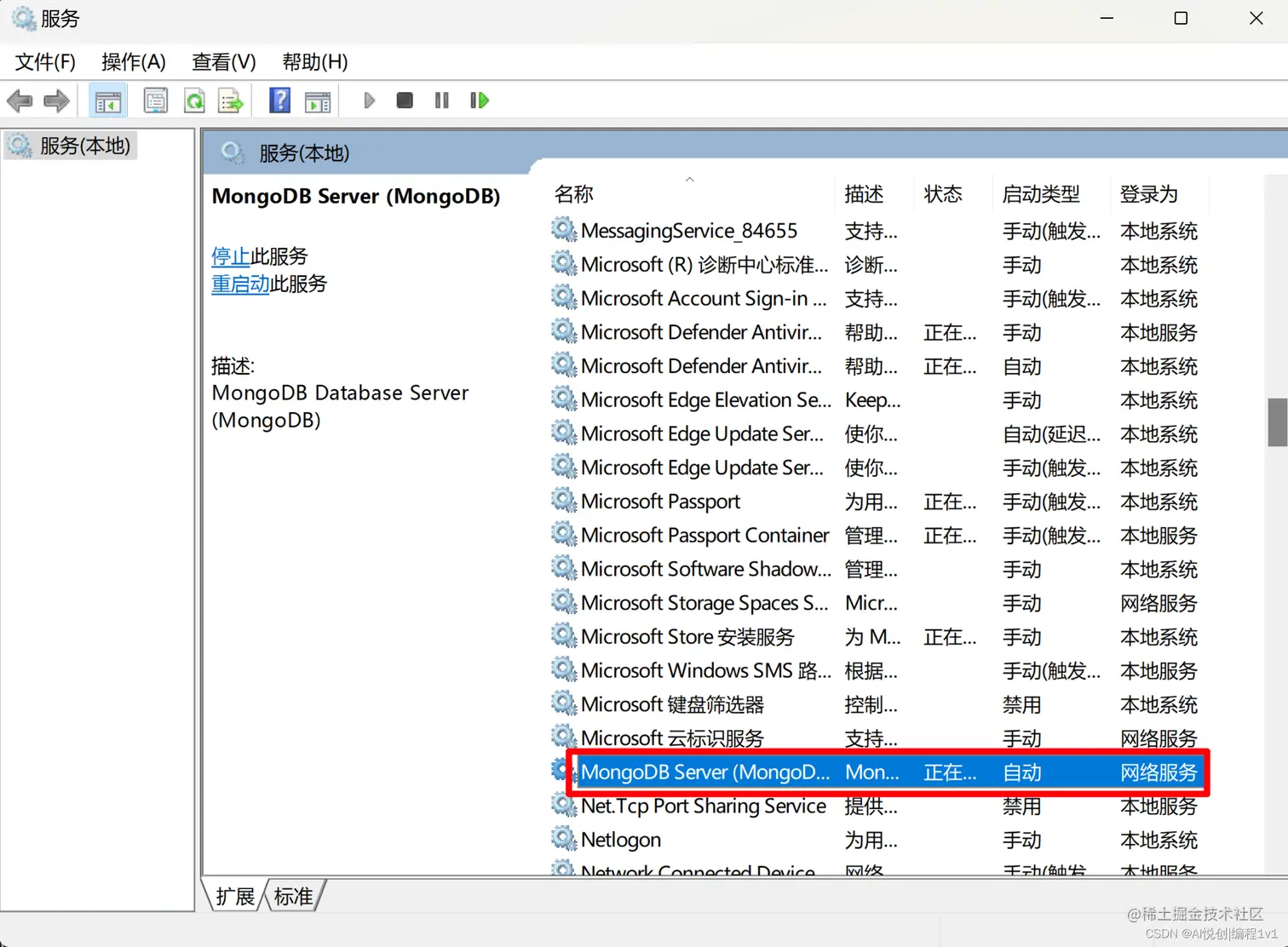Click the 自动 cell in MongoDB row

click(1022, 772)
